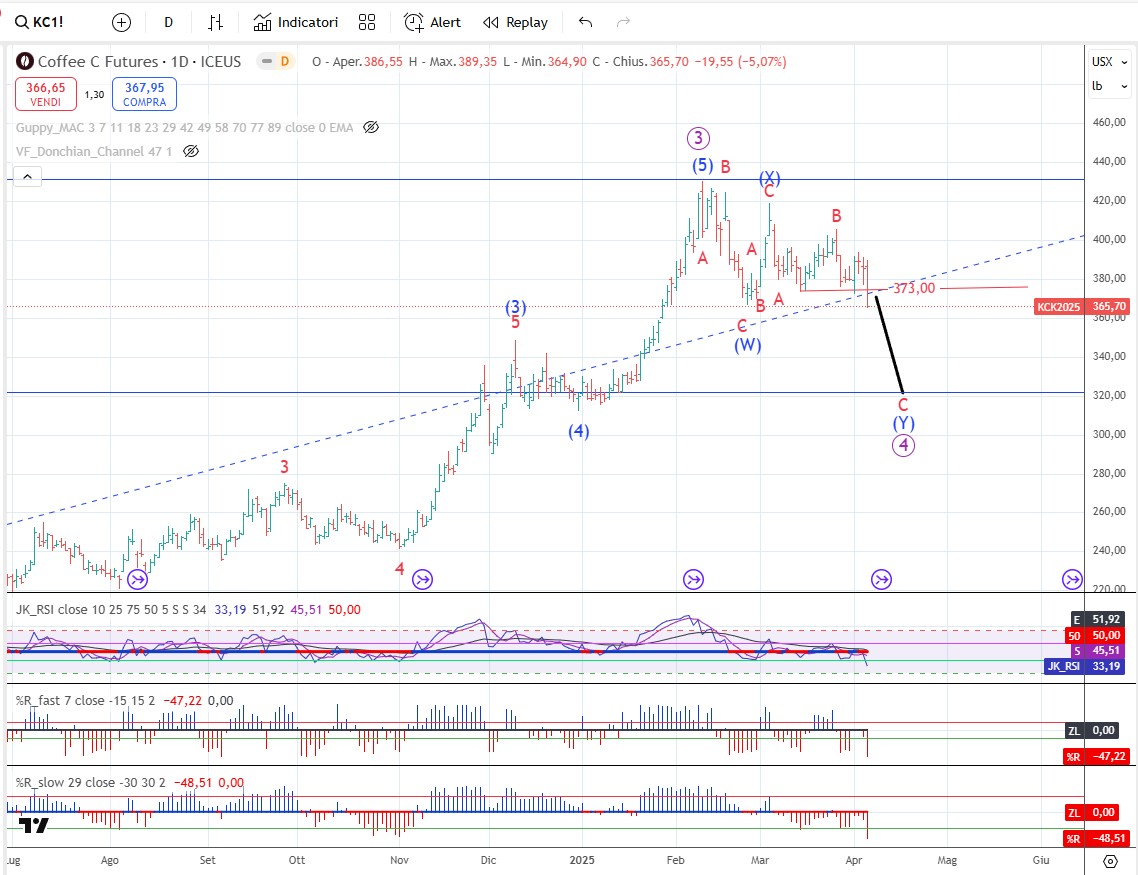This screenshot has width=1138, height=875.
Task: Click the add symbol to compare plus icon
Action: (121, 22)
